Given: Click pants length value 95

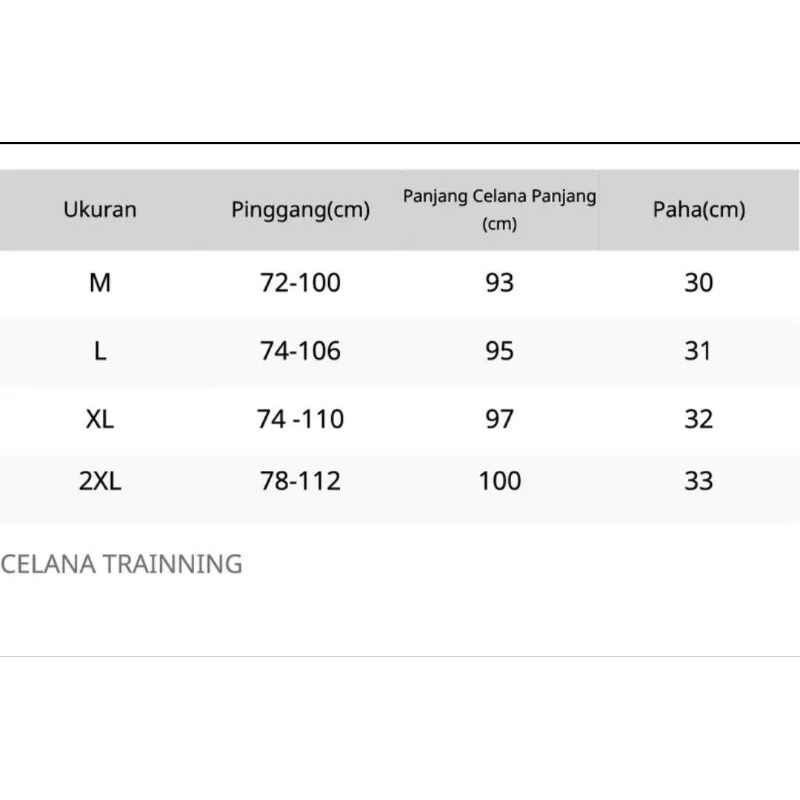Looking at the screenshot, I should [x=499, y=351].
